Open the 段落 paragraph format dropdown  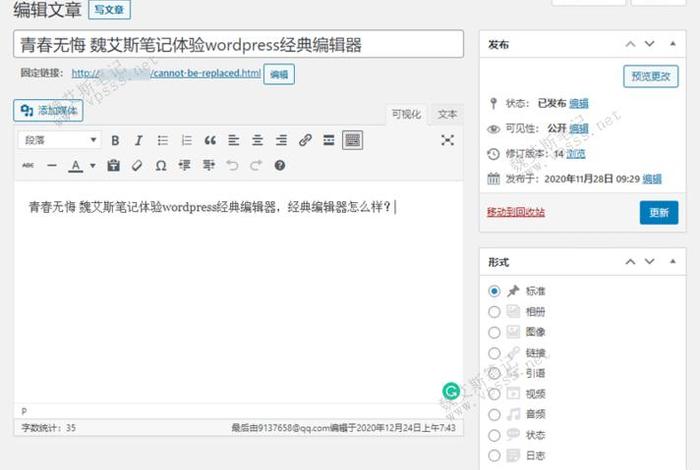click(60, 141)
